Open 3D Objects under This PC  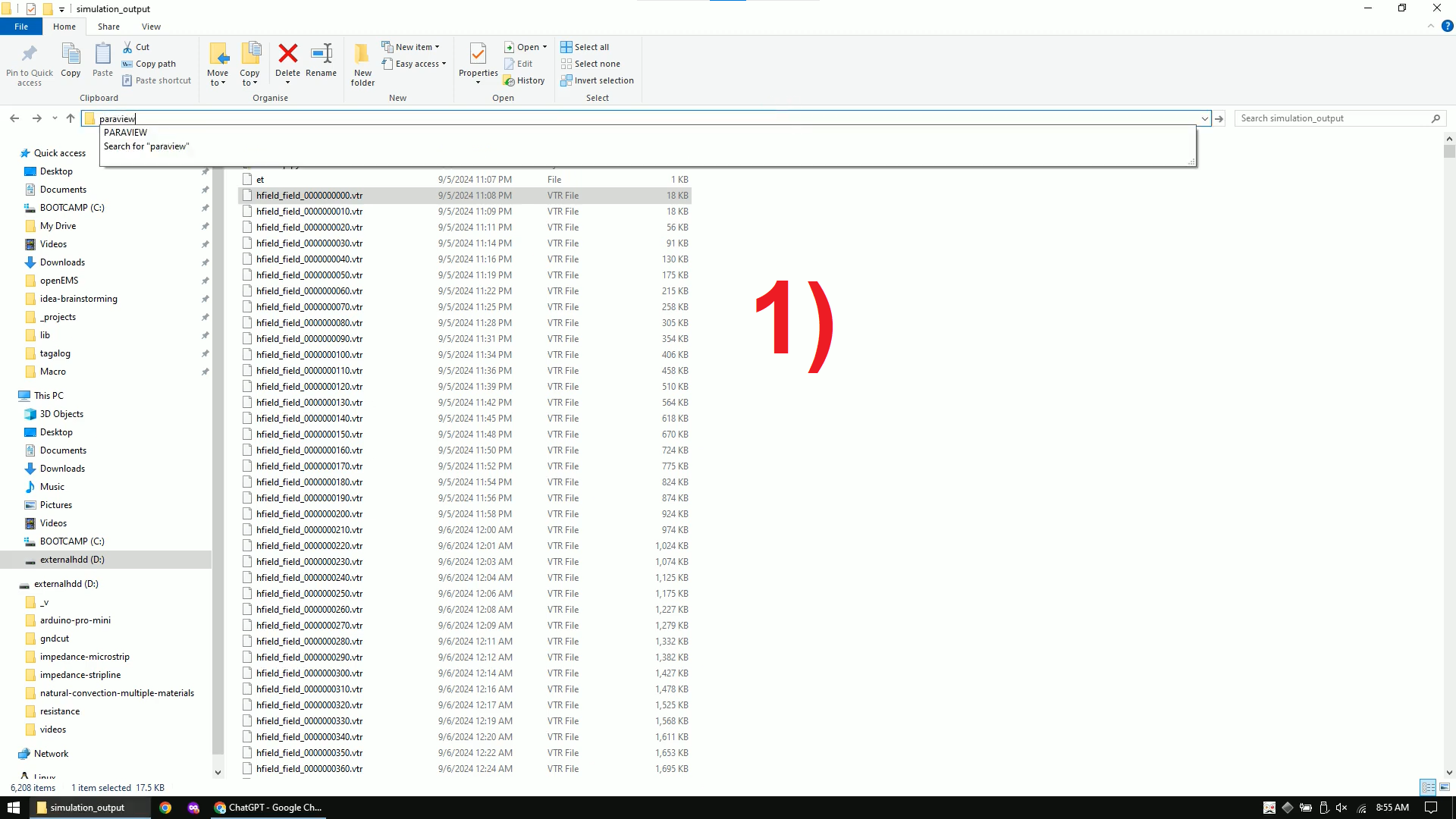click(x=61, y=414)
